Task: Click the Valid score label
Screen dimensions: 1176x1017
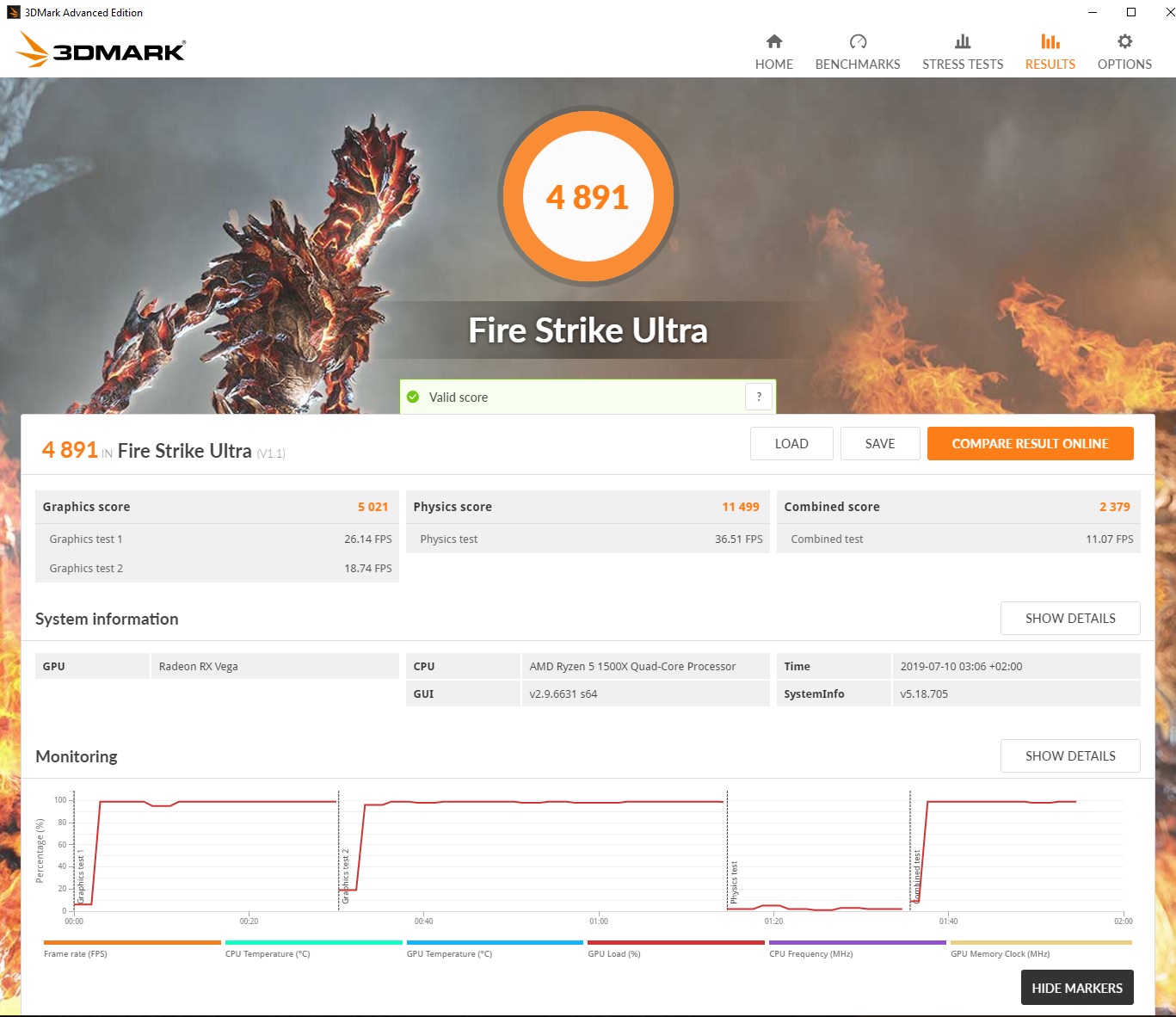Action: (459, 398)
